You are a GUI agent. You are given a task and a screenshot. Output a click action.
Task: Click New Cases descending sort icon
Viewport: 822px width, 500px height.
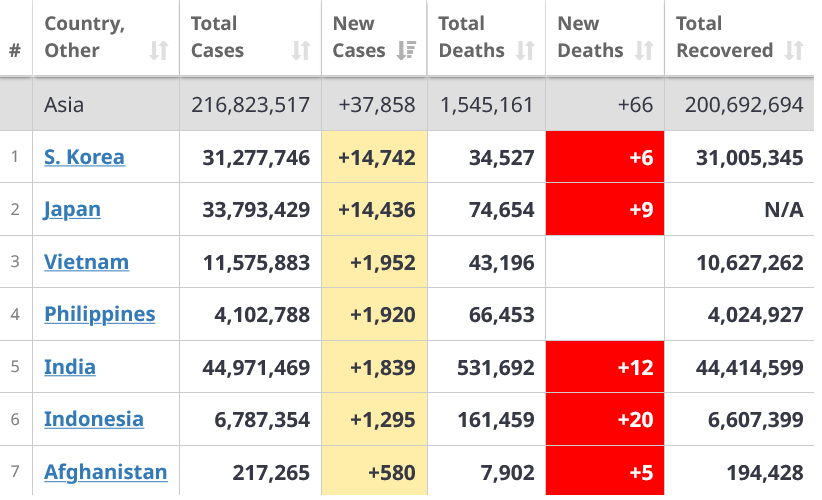tap(406, 51)
